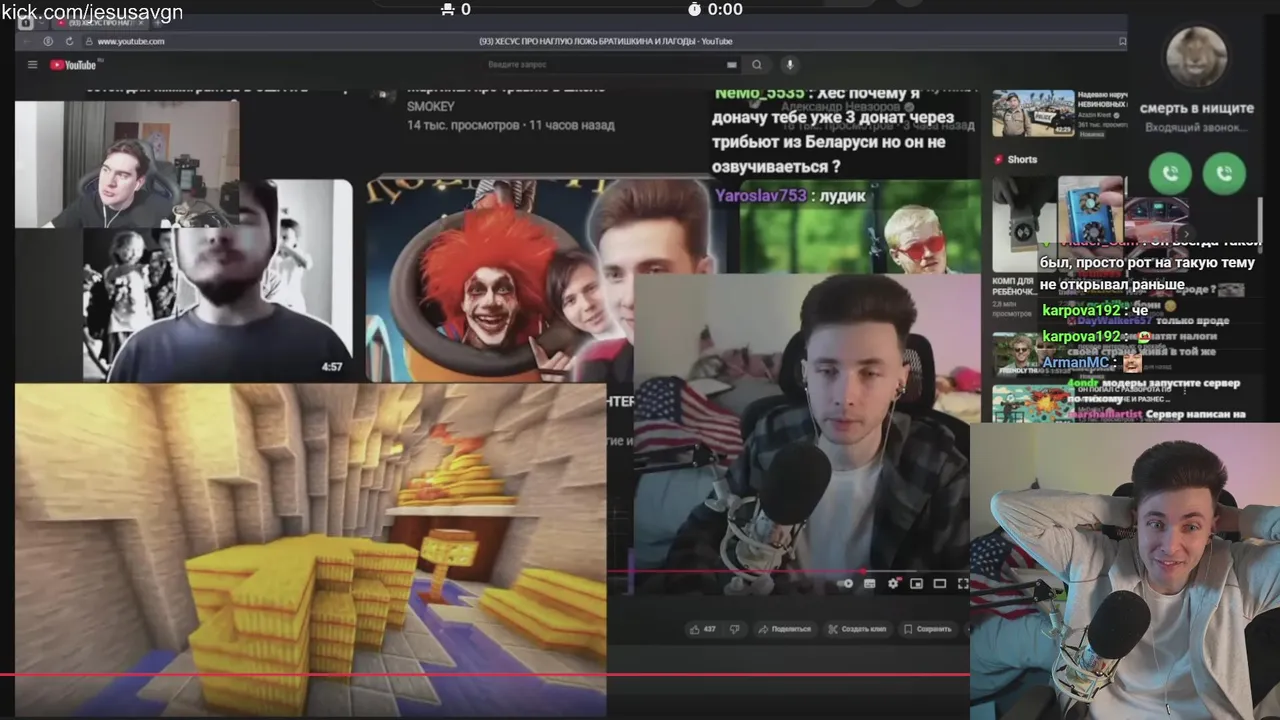
Task: Go to the YouTube home logo
Action: (x=74, y=65)
